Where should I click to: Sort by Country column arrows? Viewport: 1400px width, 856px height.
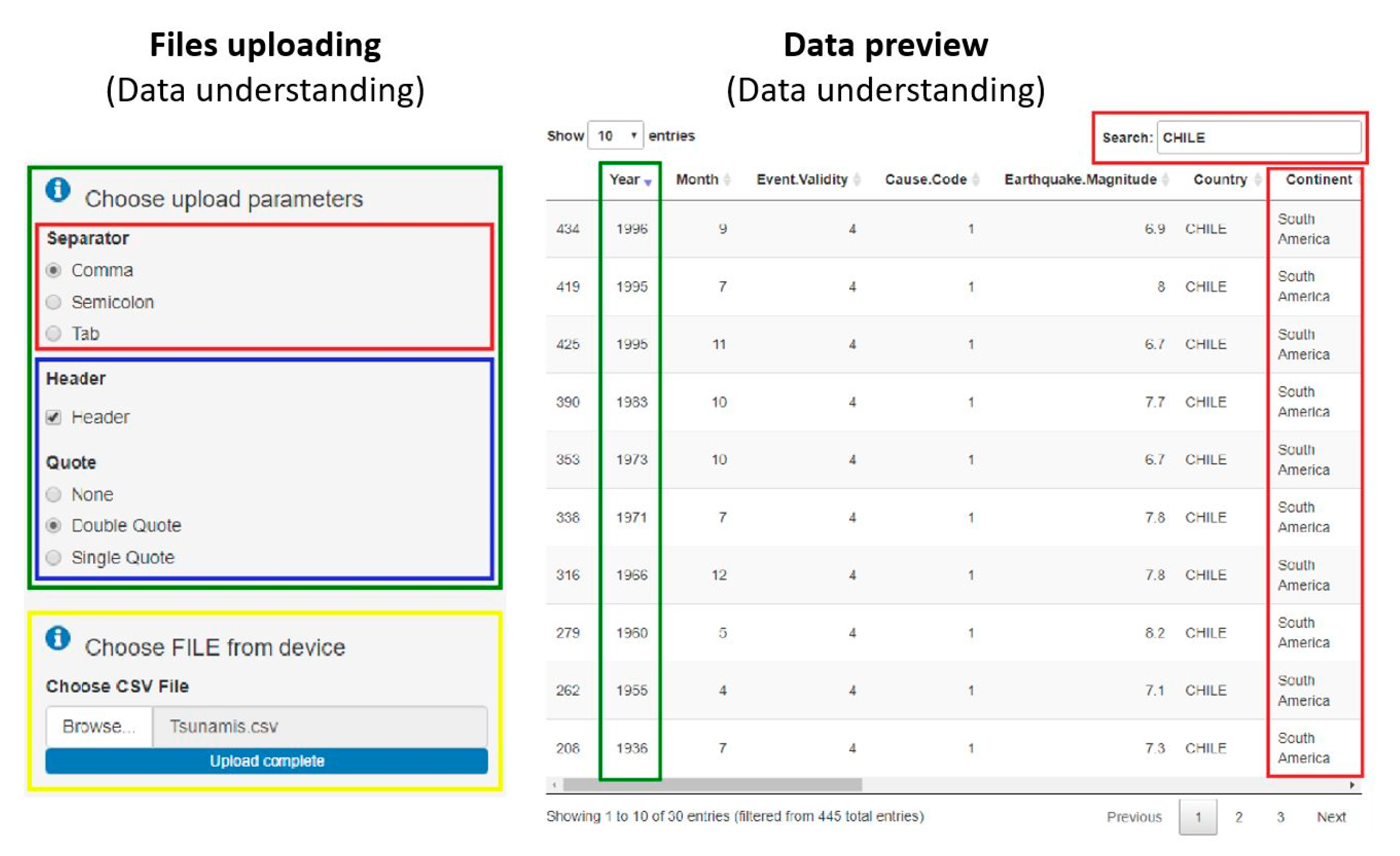[1257, 180]
